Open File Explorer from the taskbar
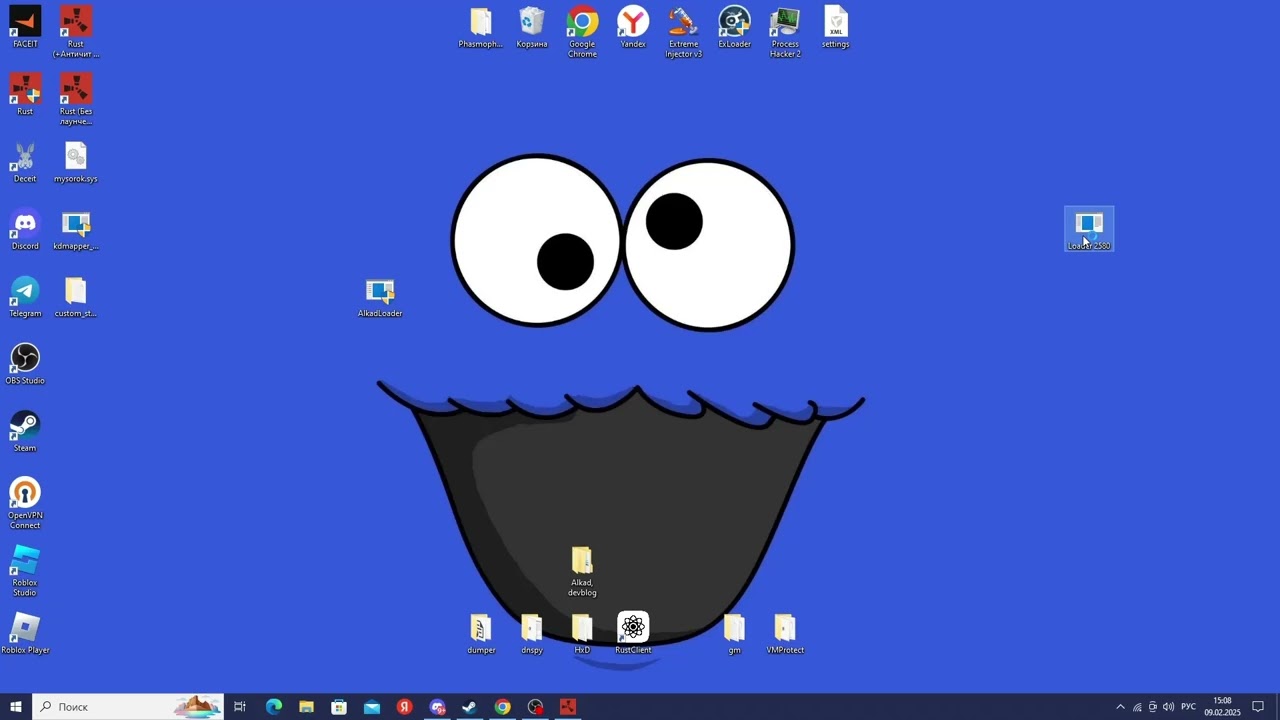Screen dimensions: 1280x720 coord(306,707)
